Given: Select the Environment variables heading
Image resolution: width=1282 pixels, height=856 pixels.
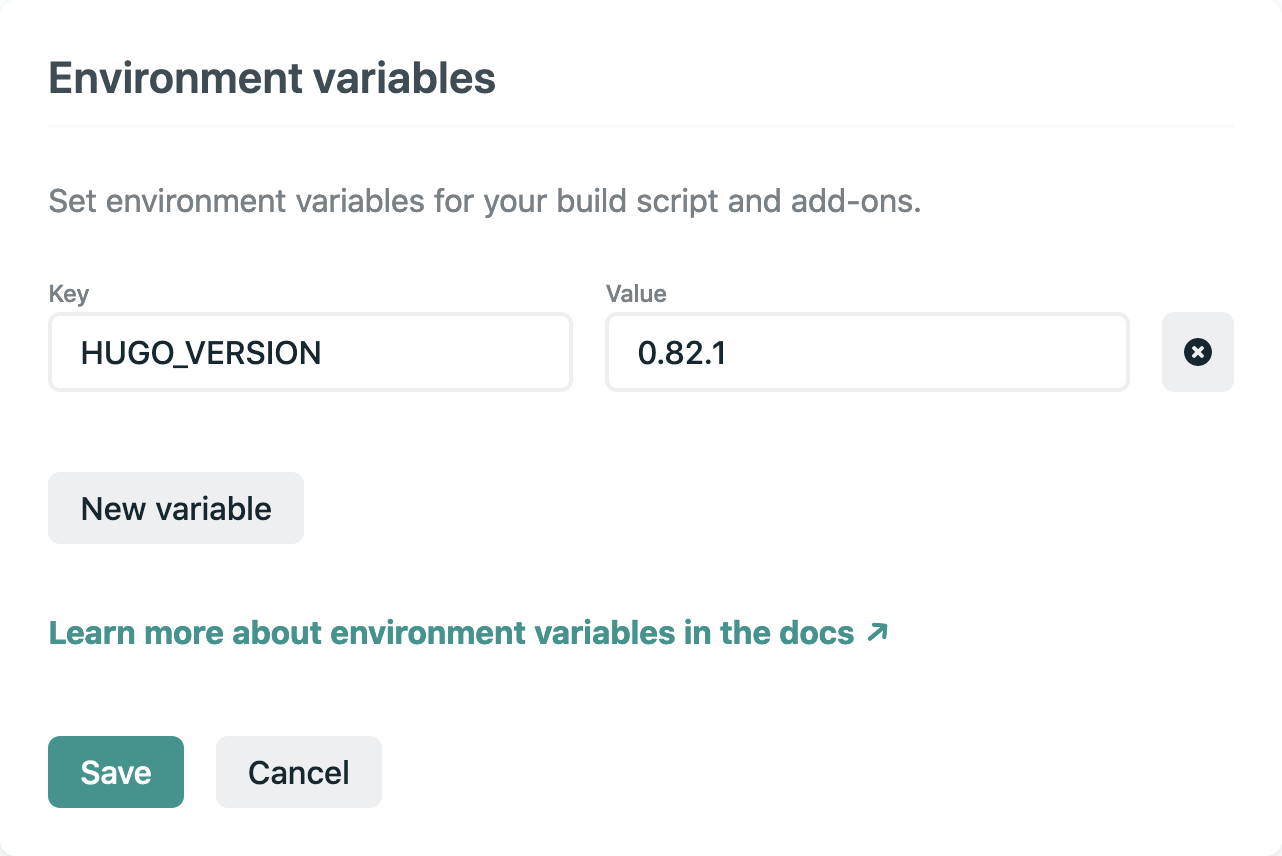Looking at the screenshot, I should pyautogui.click(x=272, y=78).
